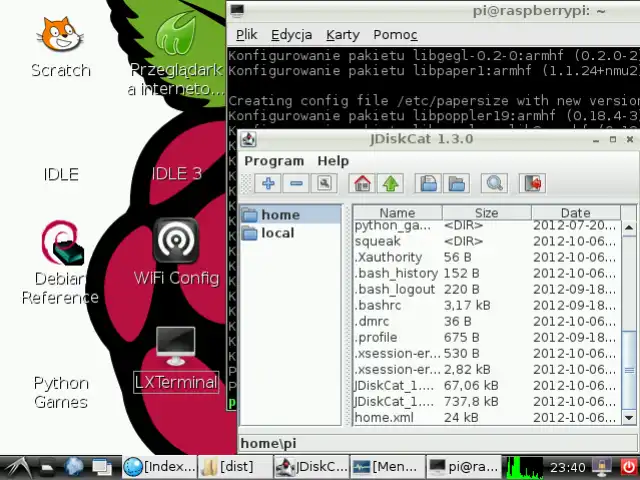This screenshot has height=480, width=640.
Task: Open JDiskCat Program menu
Action: pyautogui.click(x=274, y=161)
